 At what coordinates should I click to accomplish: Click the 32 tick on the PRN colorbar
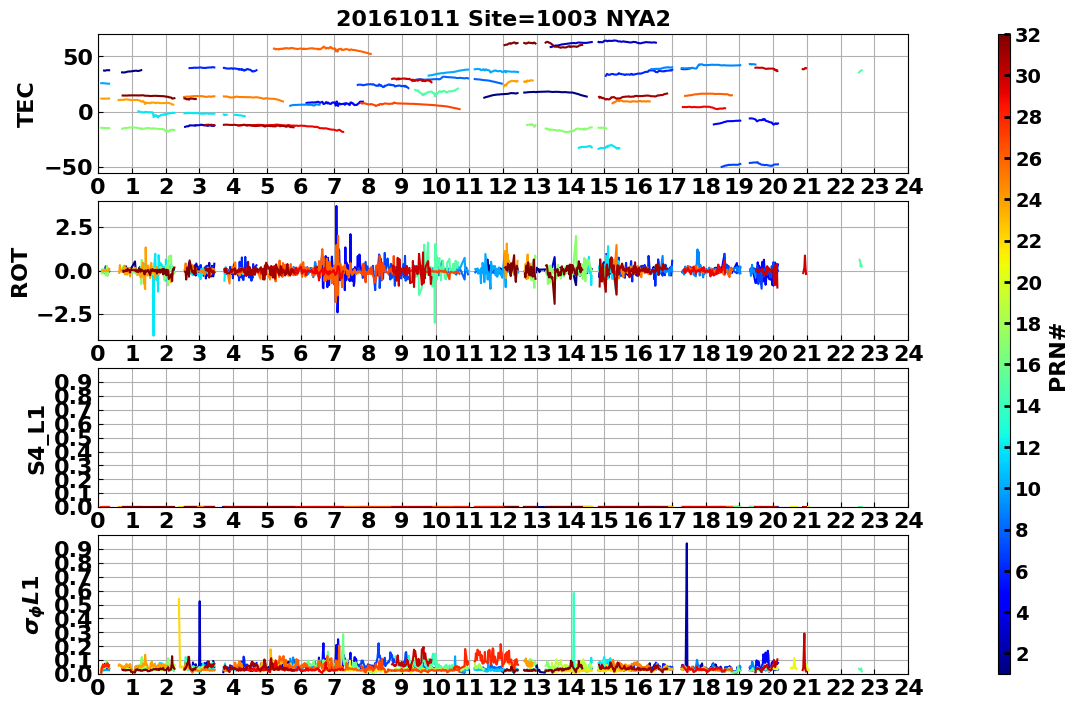(1028, 35)
